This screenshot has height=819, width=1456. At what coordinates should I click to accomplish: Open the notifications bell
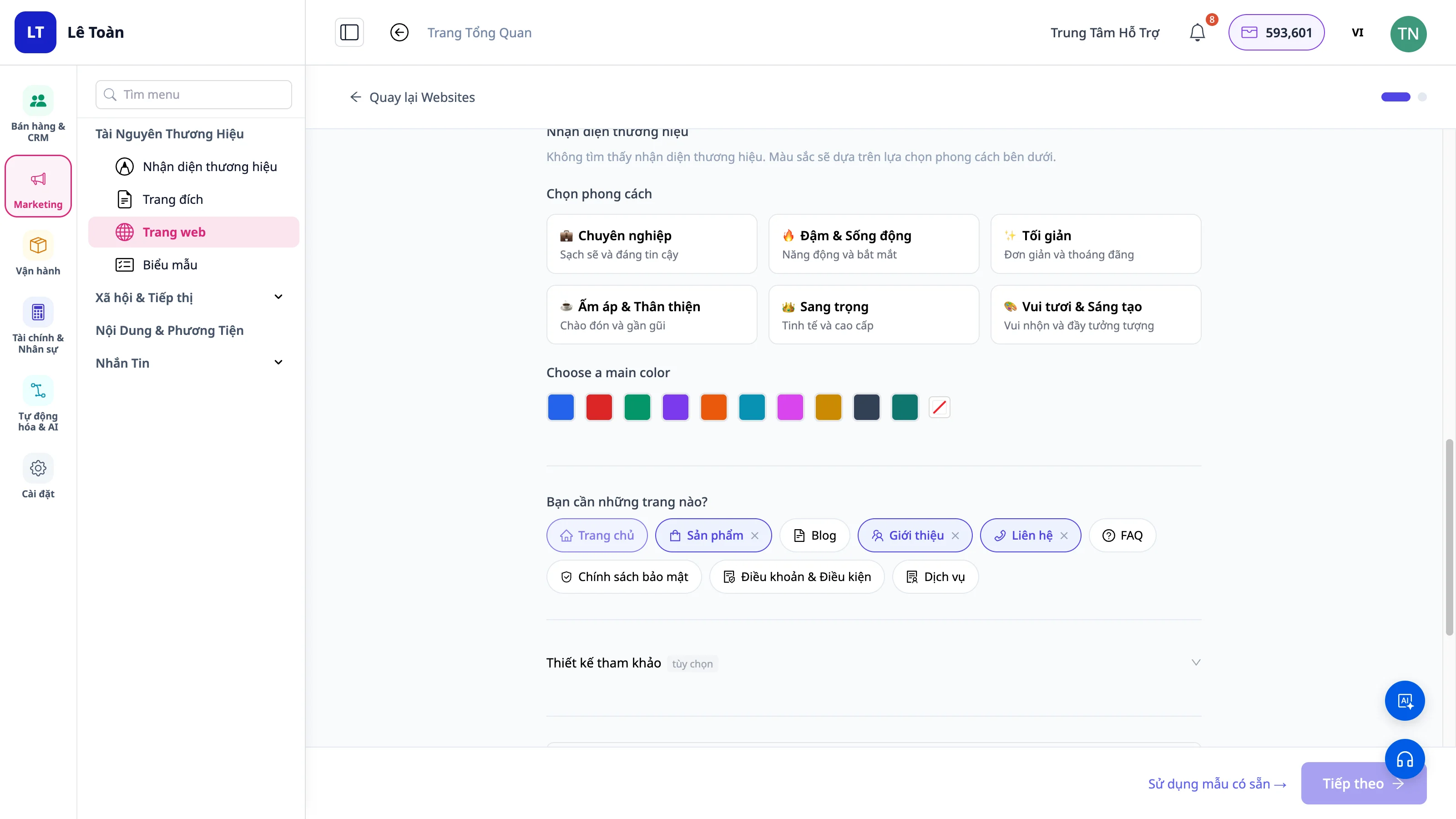click(x=1197, y=32)
